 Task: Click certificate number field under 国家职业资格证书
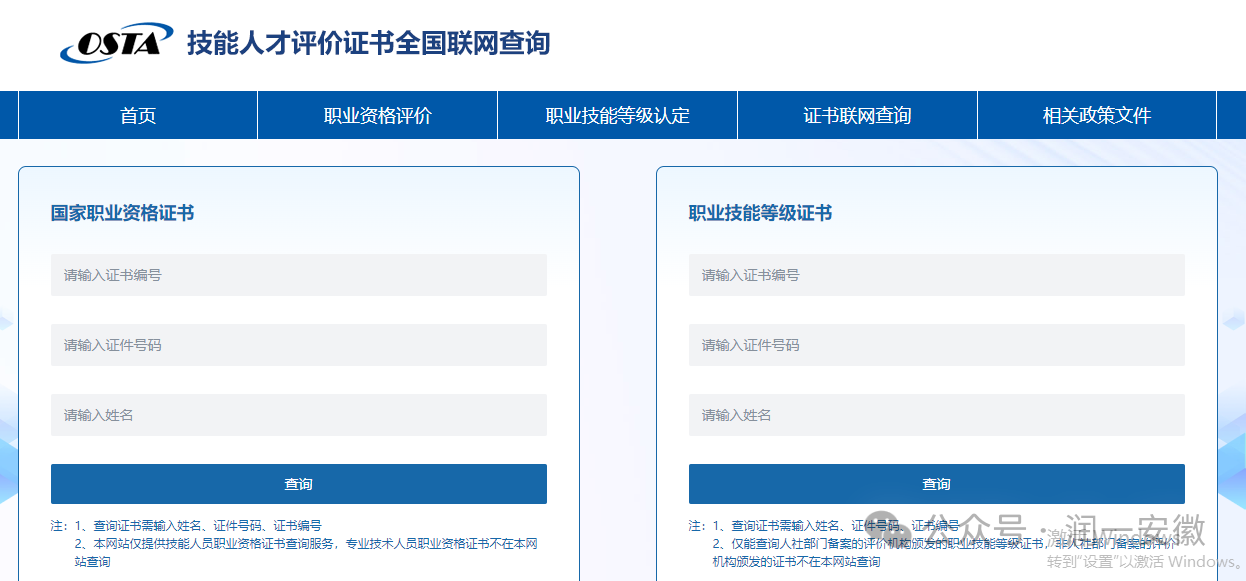pyautogui.click(x=299, y=275)
